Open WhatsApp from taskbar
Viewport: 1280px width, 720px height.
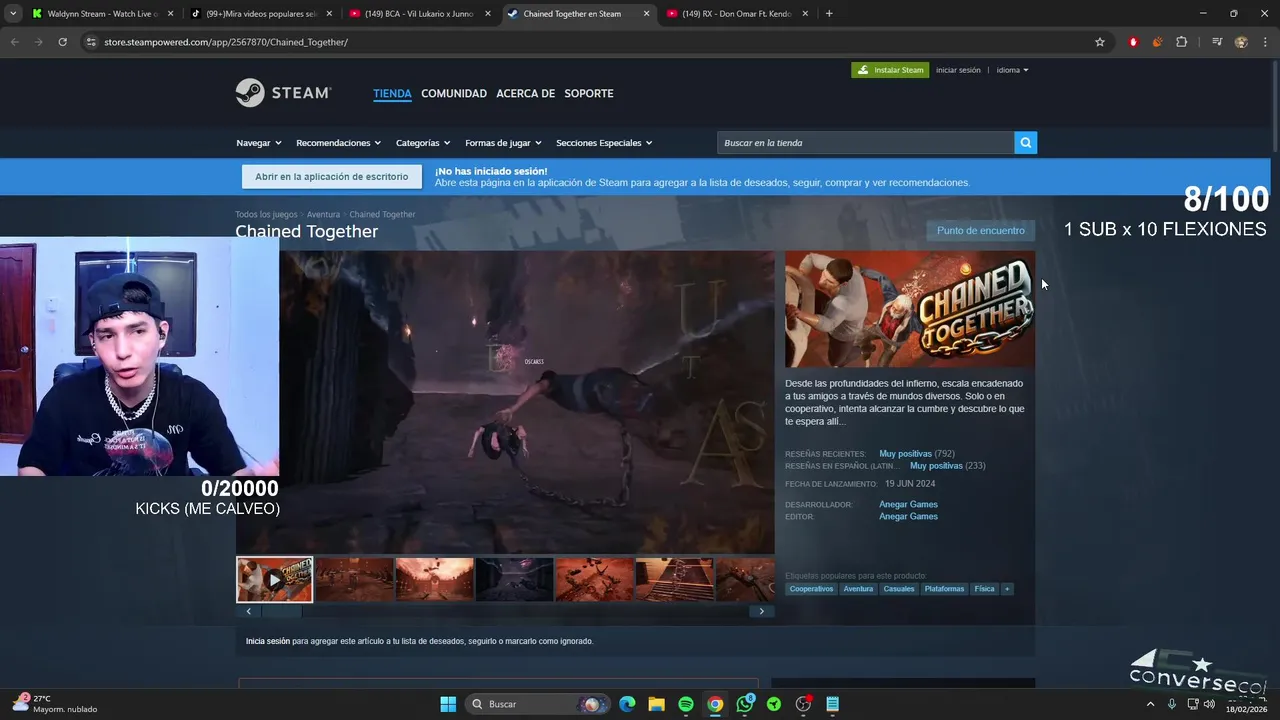(x=744, y=704)
